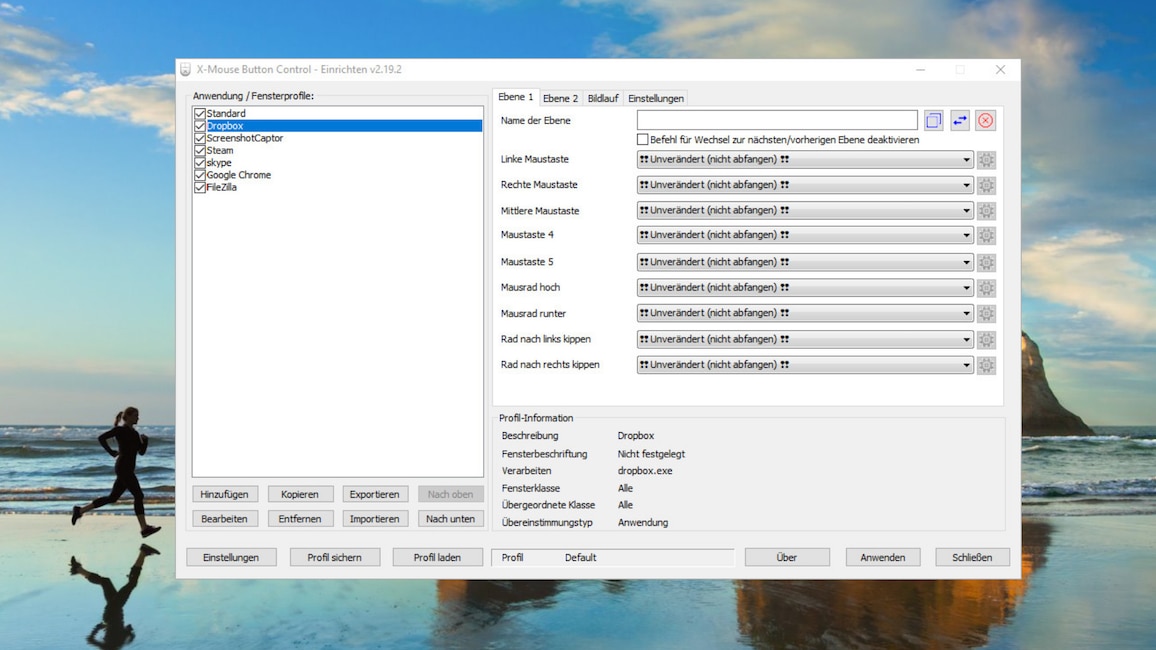Click the Über button
The height and width of the screenshot is (650, 1156).
[x=787, y=557]
